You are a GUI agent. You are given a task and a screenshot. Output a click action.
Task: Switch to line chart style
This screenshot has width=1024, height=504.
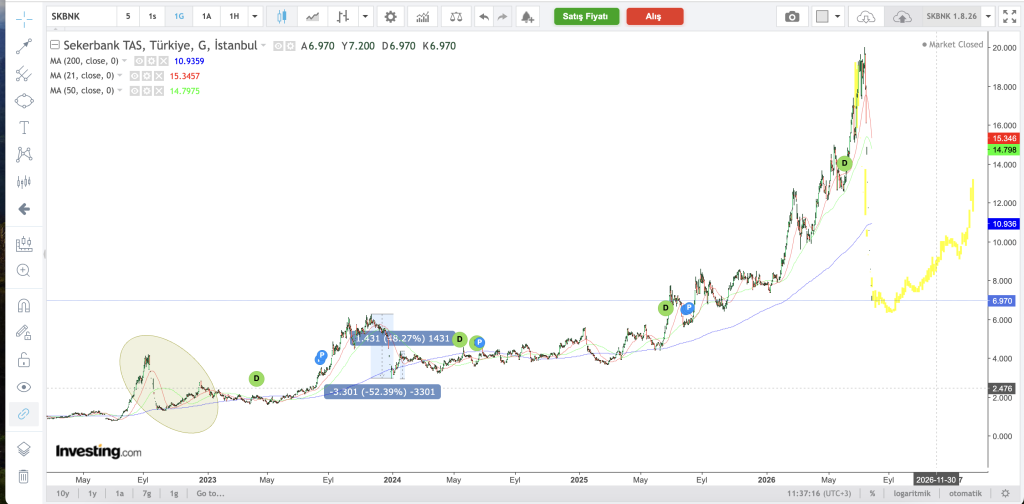point(313,16)
